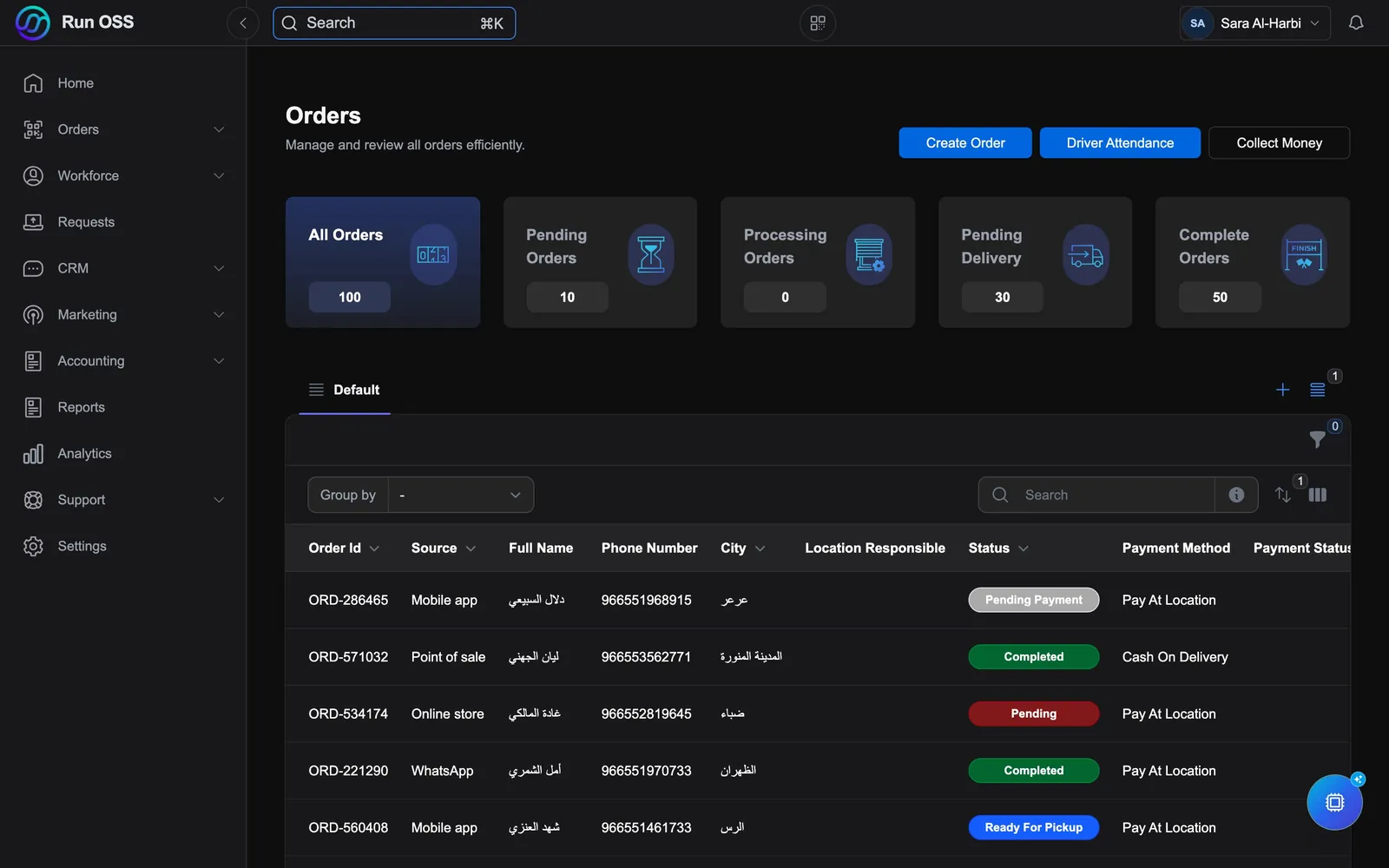Open the filter funnel icon
Screen dimensions: 1389x868
(x=1317, y=440)
